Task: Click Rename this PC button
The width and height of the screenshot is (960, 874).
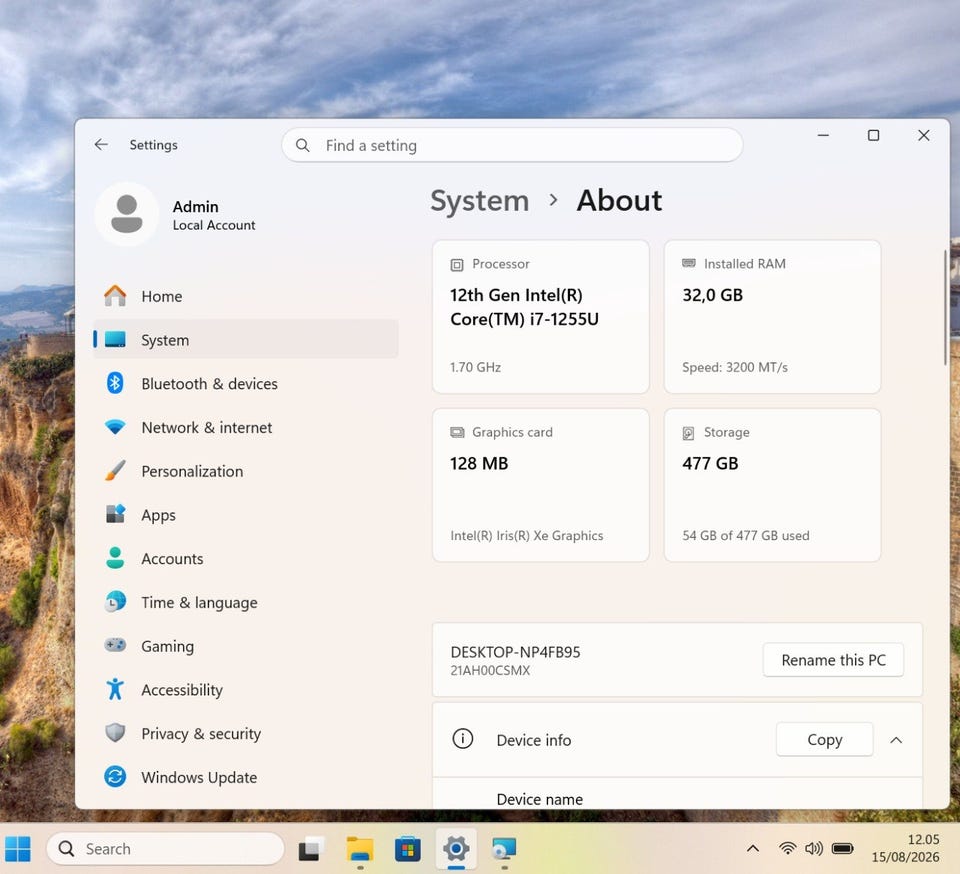Action: [833, 660]
